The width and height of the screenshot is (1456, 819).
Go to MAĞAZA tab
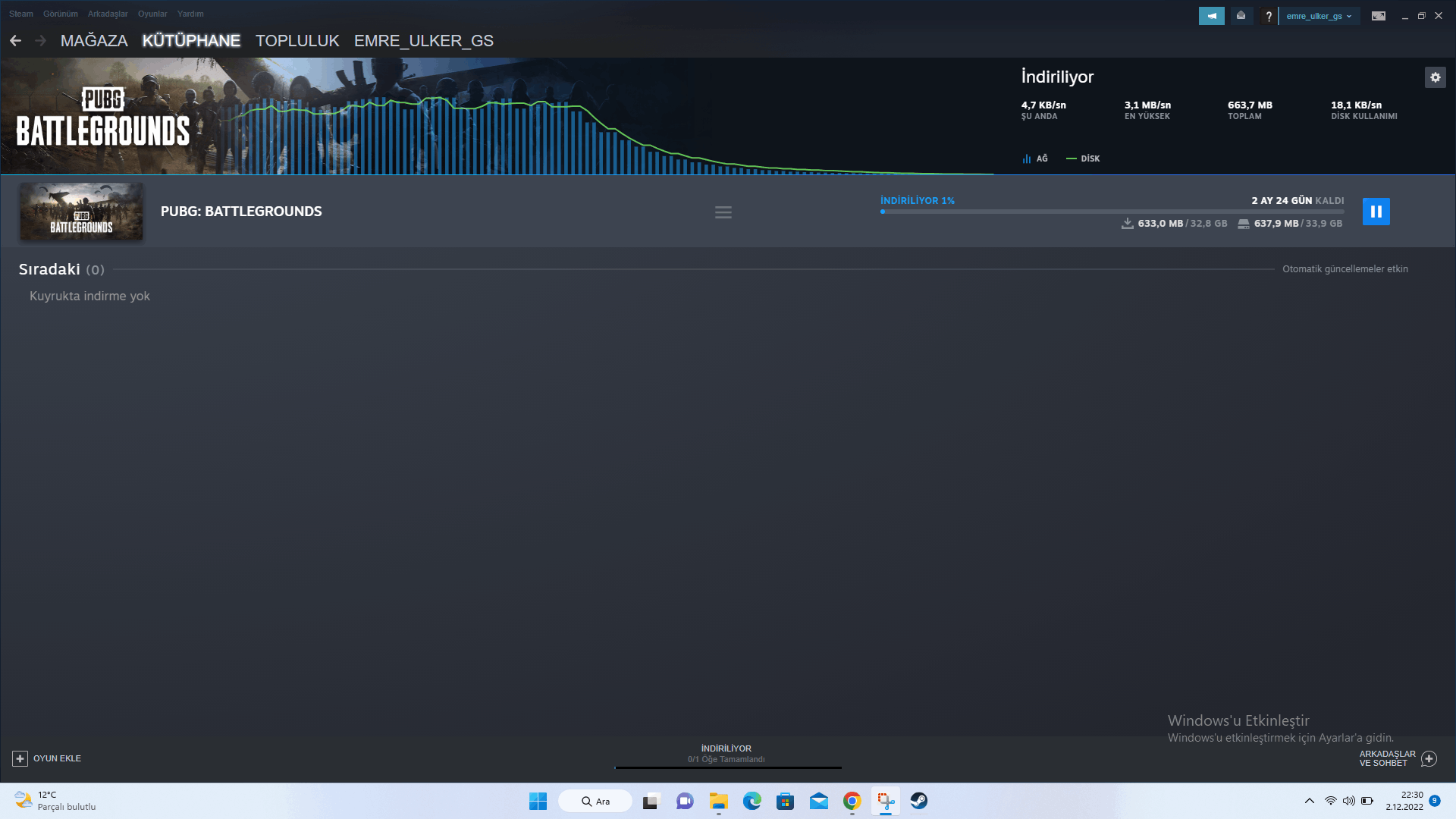click(x=94, y=41)
